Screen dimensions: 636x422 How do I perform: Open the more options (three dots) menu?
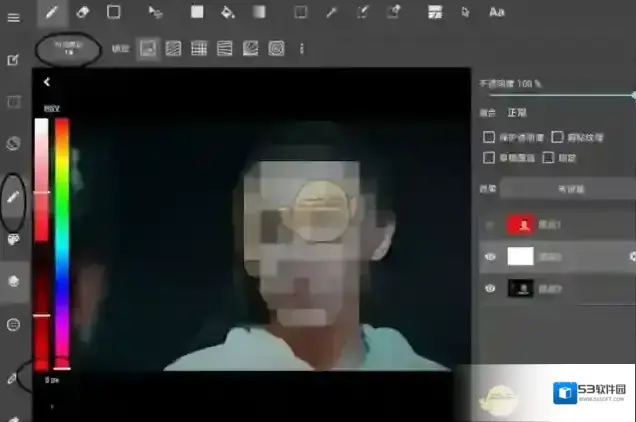(x=301, y=48)
